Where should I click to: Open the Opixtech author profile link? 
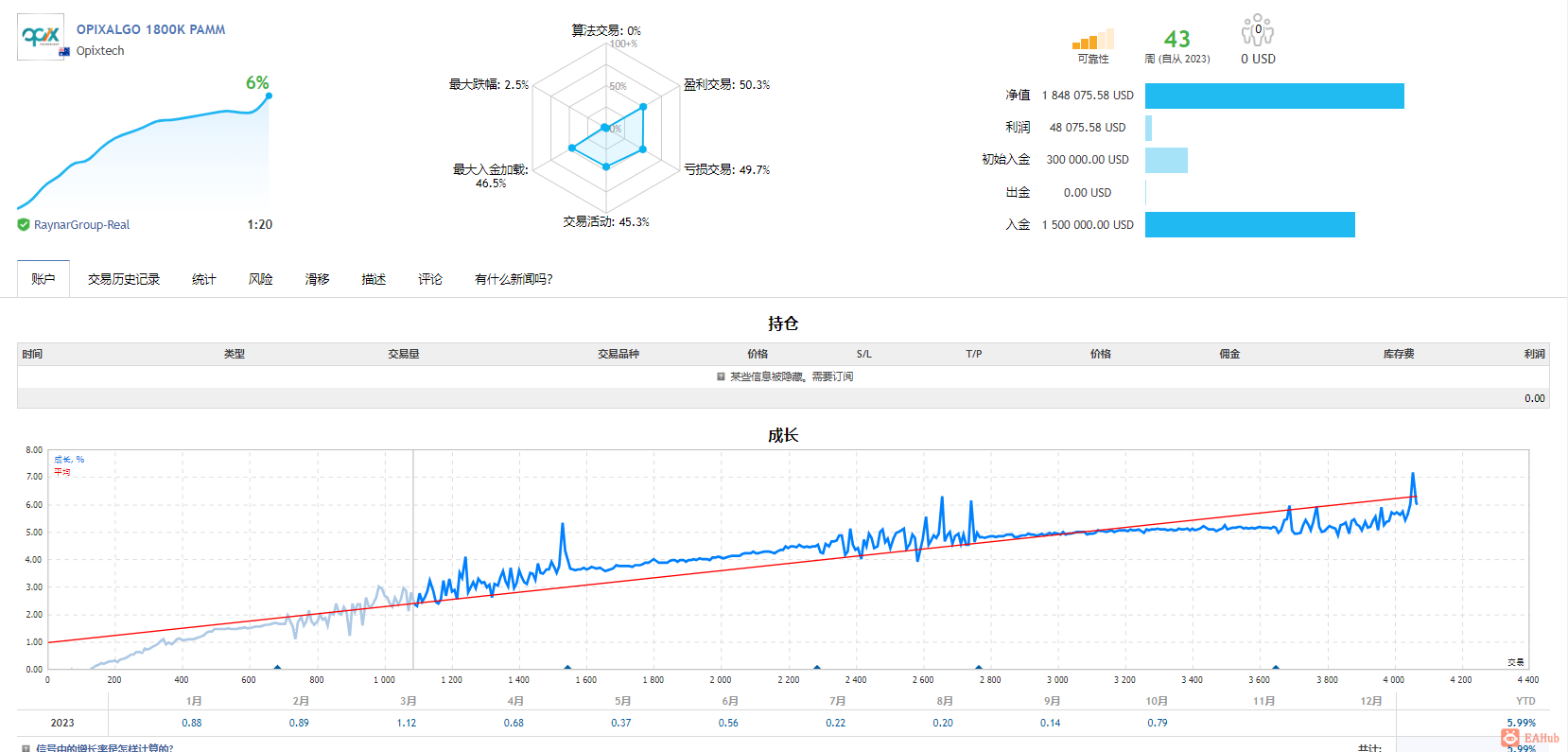tap(100, 51)
